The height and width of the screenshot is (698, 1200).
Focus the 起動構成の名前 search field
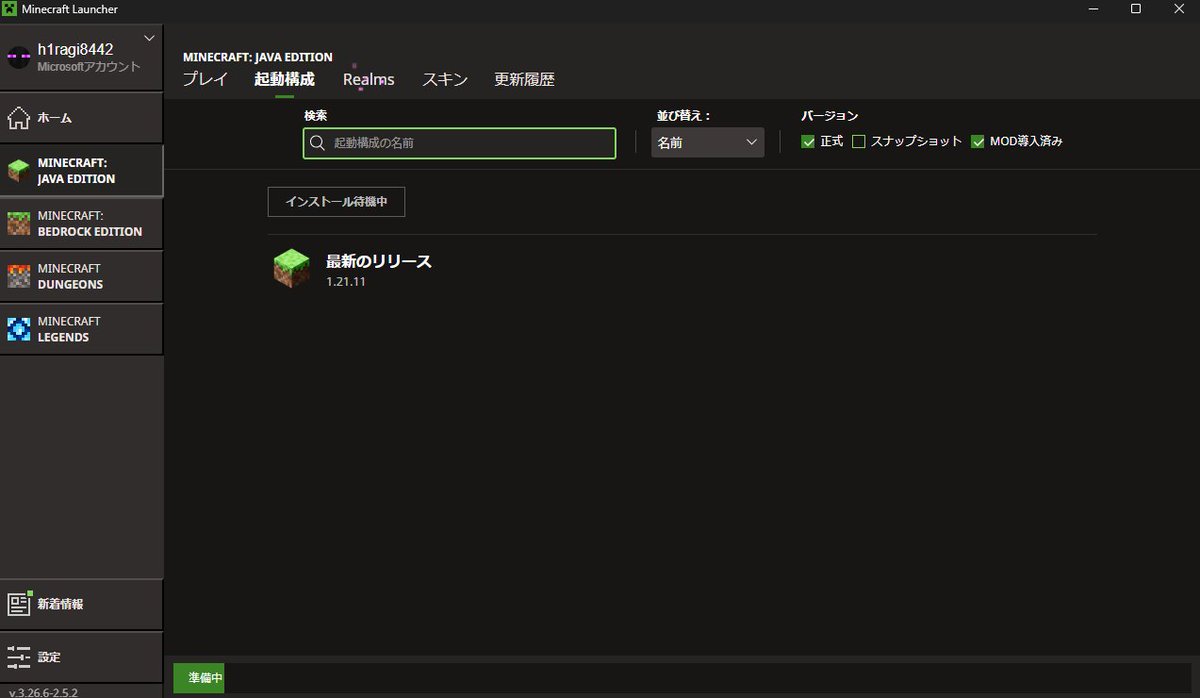[459, 143]
